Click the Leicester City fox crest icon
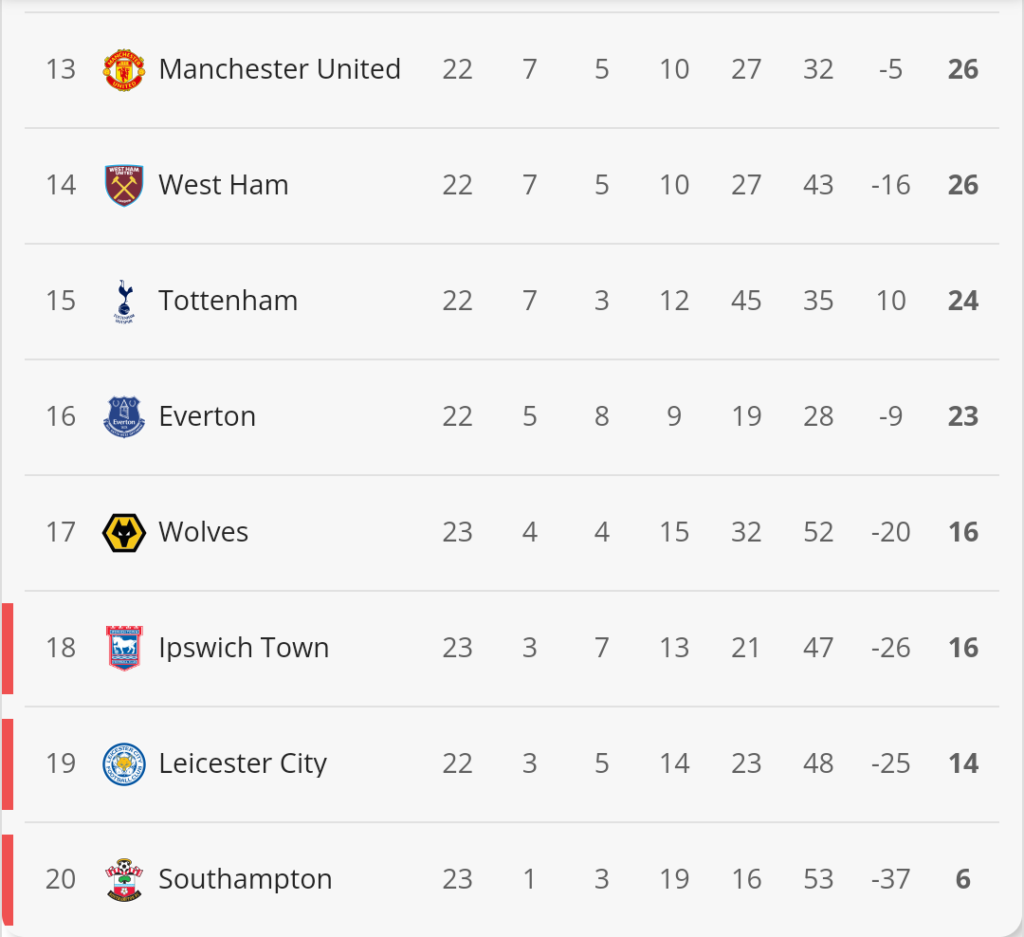The width and height of the screenshot is (1024, 937). (124, 764)
